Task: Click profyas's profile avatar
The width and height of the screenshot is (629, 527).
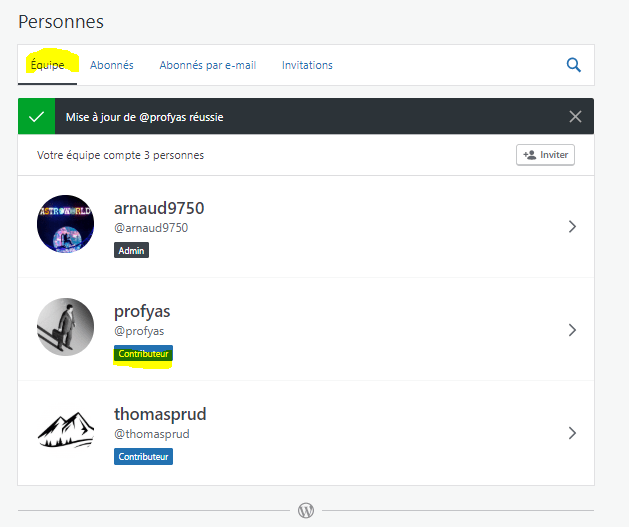Action: [x=66, y=327]
